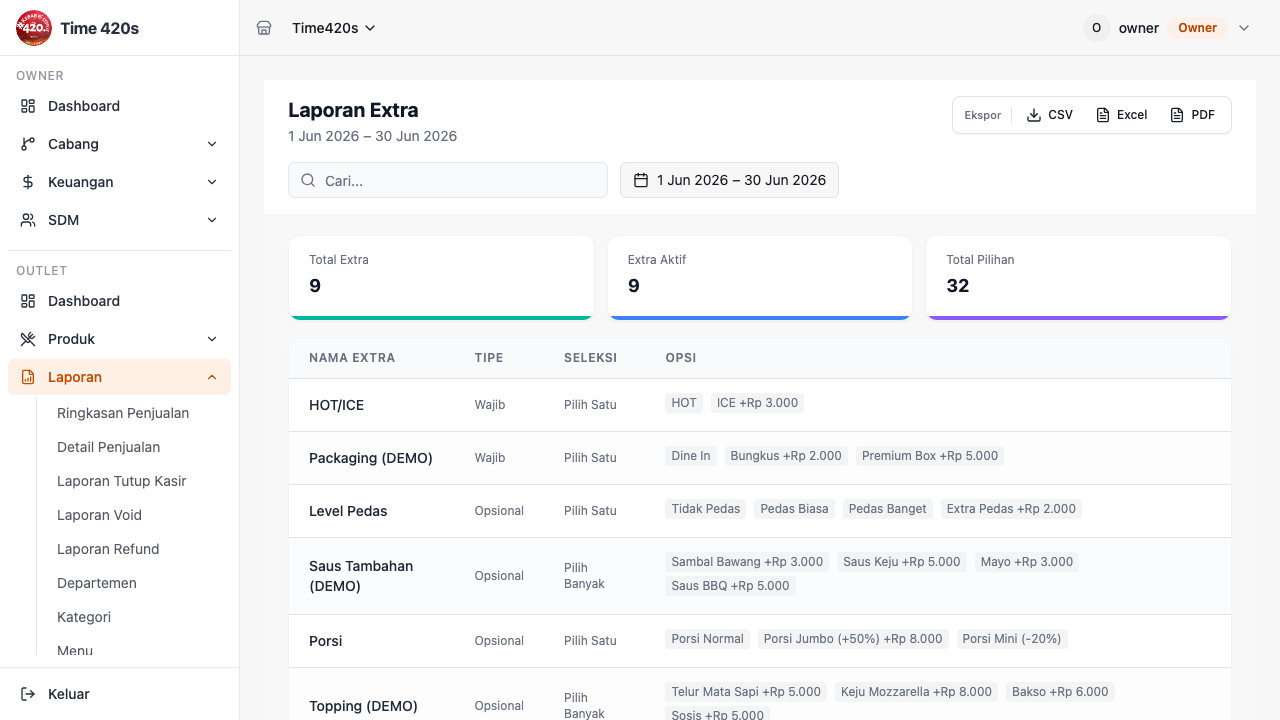The height and width of the screenshot is (720, 1280).
Task: Click the Time 420s logo image
Action: click(x=34, y=28)
